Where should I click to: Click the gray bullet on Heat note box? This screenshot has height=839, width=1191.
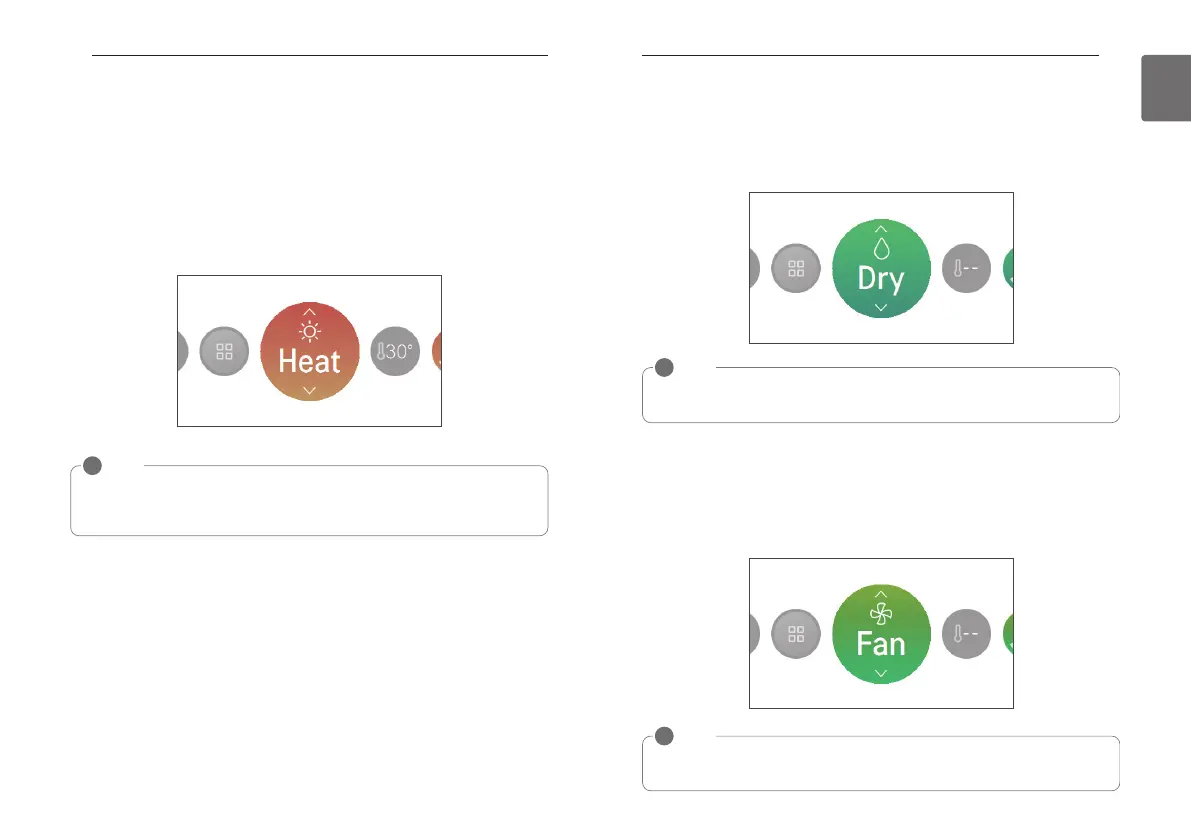tap(93, 465)
